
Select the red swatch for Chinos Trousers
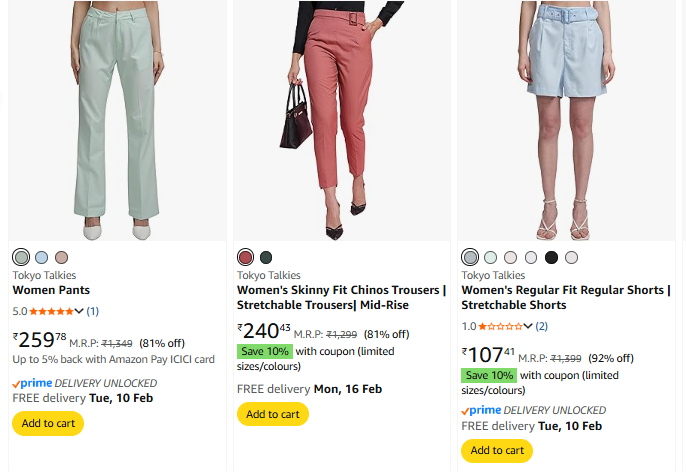pos(246,257)
